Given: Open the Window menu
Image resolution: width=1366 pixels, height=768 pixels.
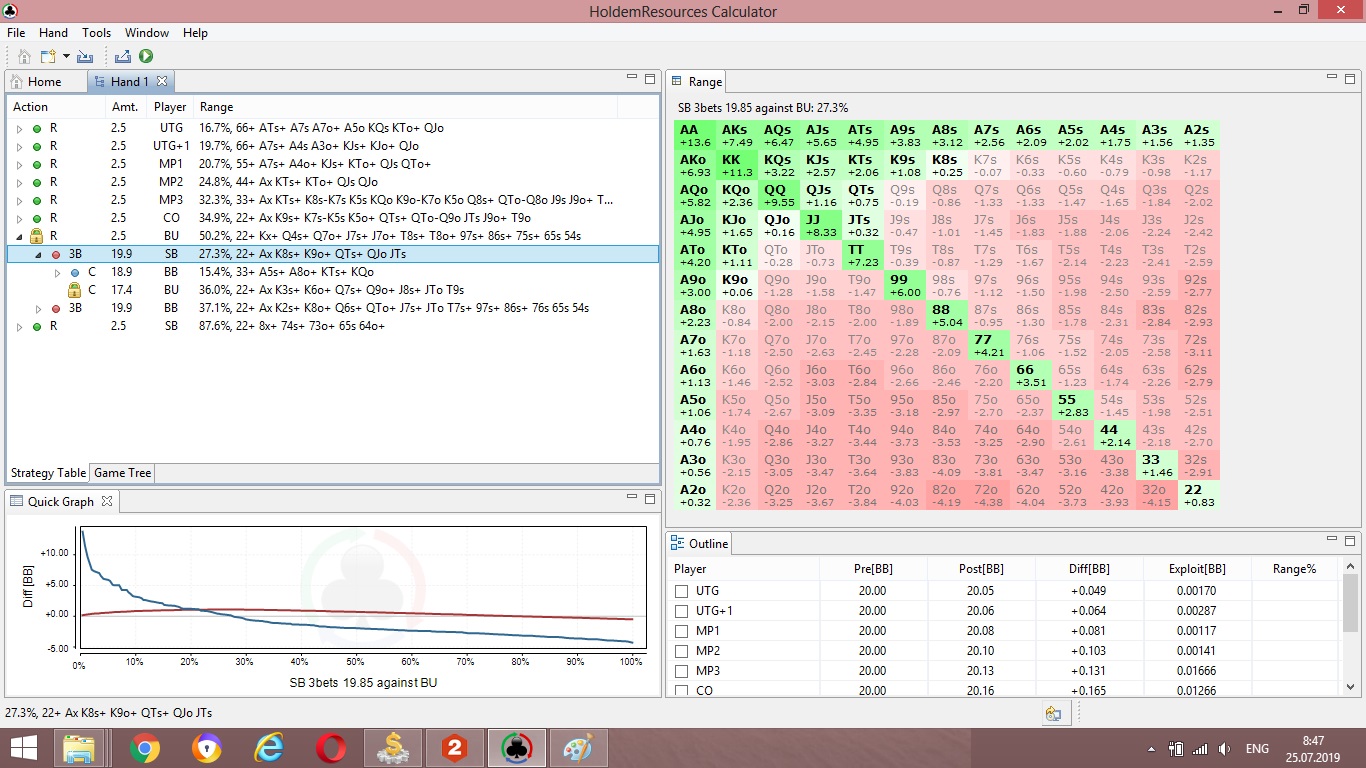Looking at the screenshot, I should coord(146,33).
